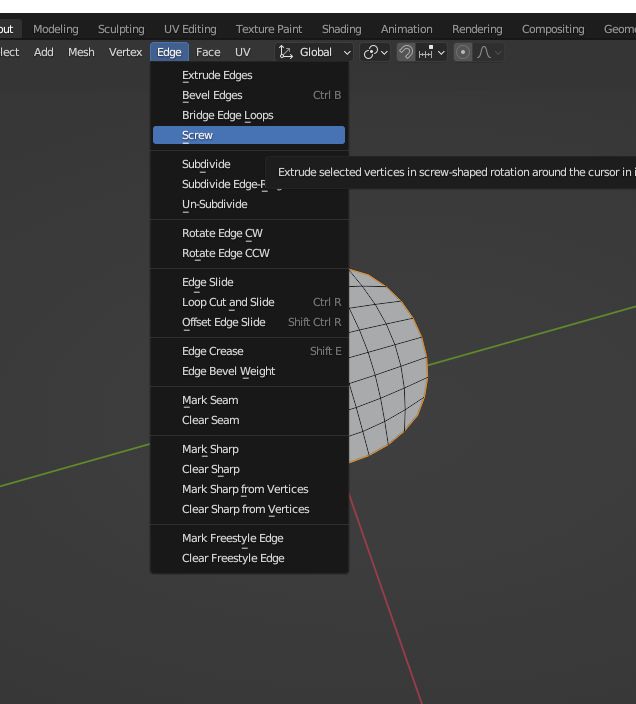
Task: Select Mark Sharp entry
Action: [x=249, y=449]
